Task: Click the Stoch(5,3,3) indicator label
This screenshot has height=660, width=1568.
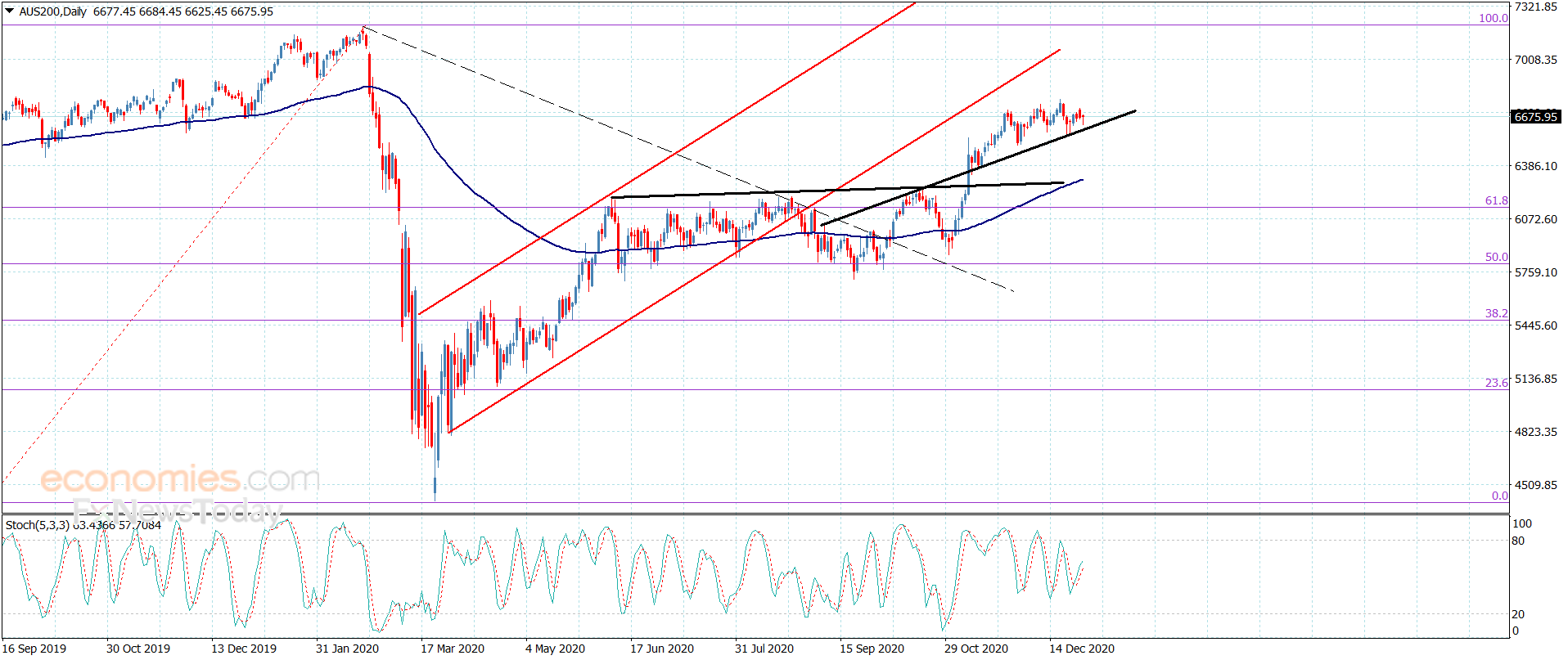Action: [38, 525]
